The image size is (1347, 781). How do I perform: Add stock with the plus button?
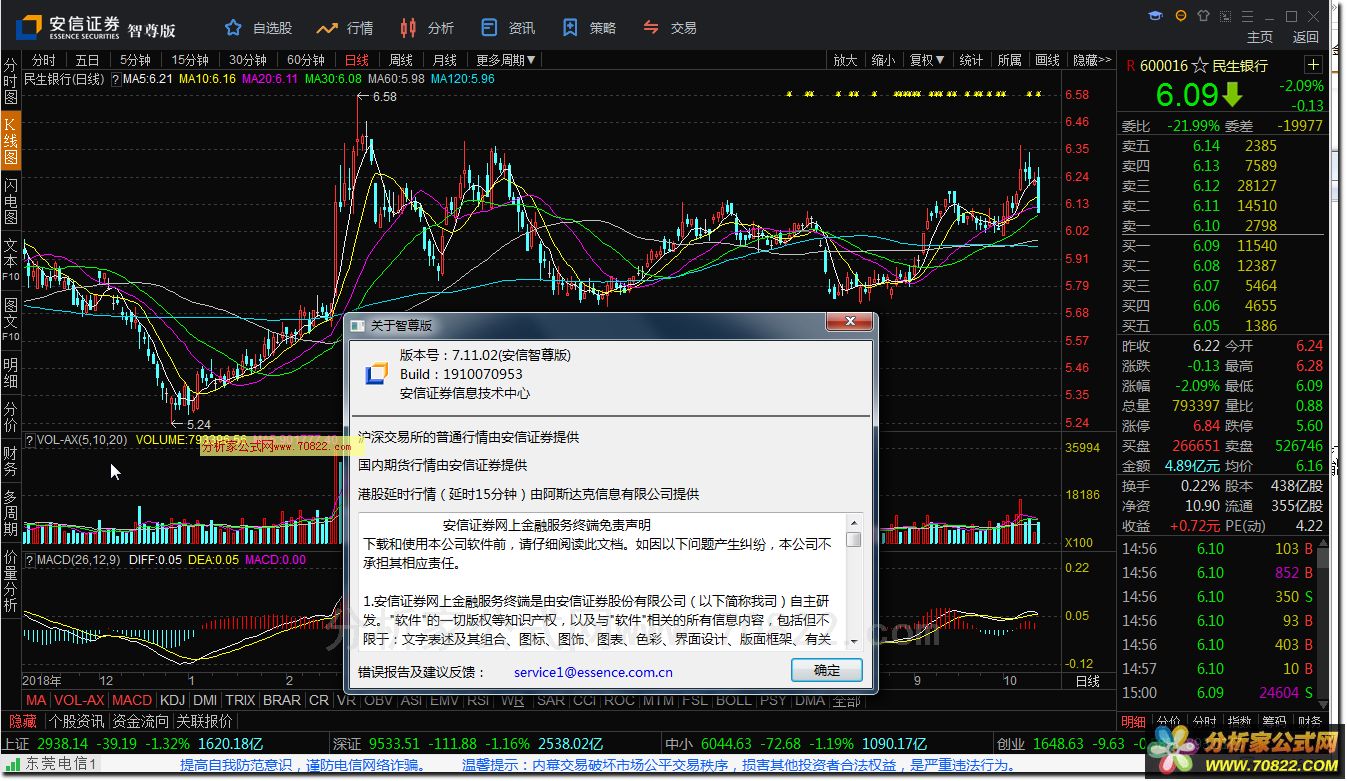pos(1314,65)
